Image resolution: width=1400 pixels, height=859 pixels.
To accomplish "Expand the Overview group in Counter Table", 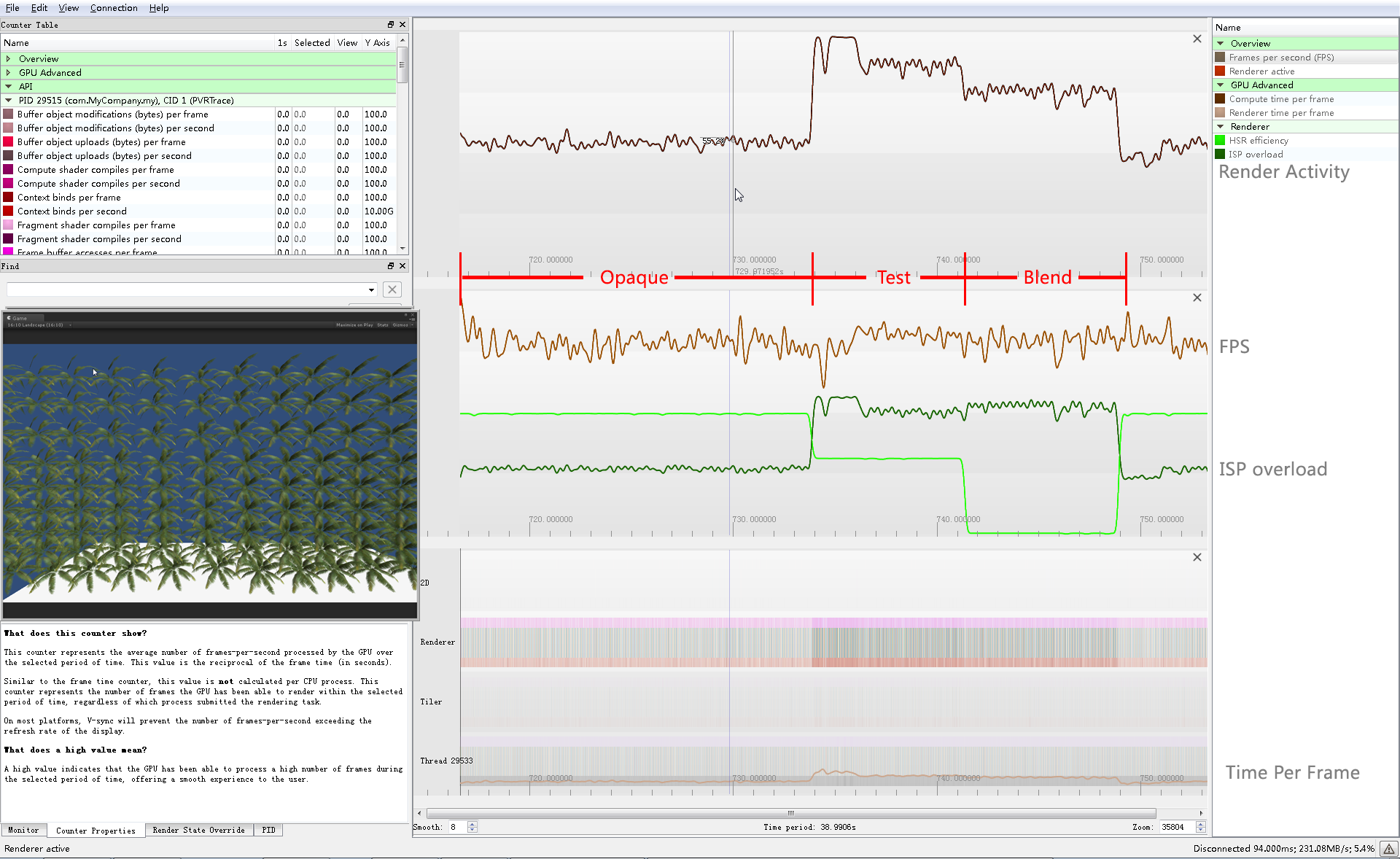I will click(x=8, y=59).
